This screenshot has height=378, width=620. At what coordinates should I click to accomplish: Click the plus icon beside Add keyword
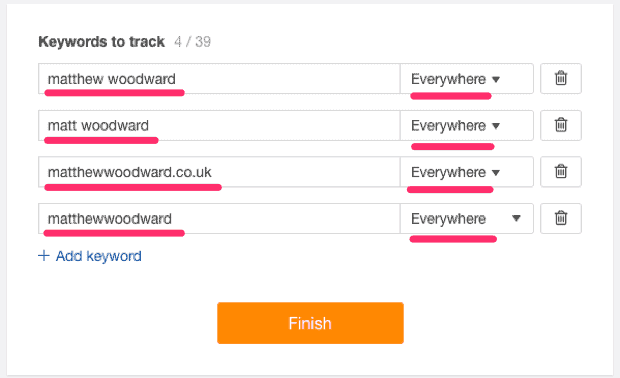[x=43, y=256]
